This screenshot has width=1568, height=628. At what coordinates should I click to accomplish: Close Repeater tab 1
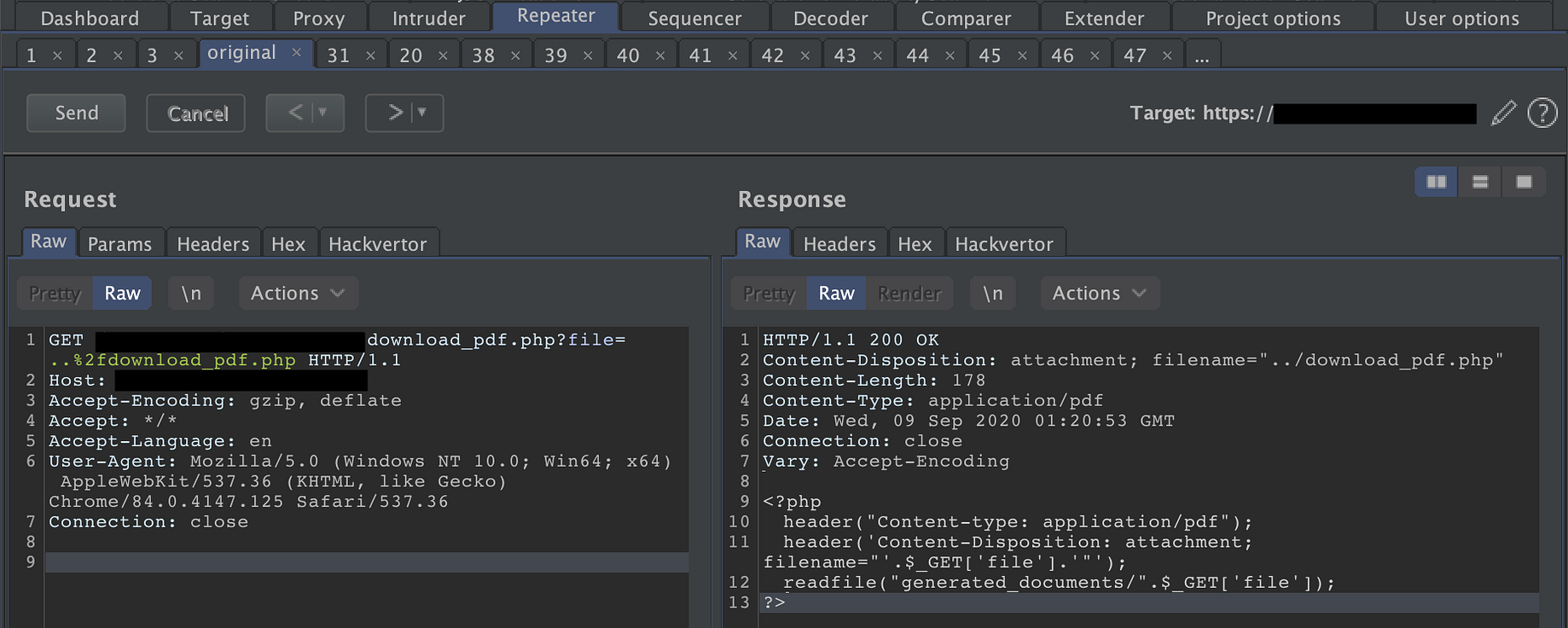[57, 55]
